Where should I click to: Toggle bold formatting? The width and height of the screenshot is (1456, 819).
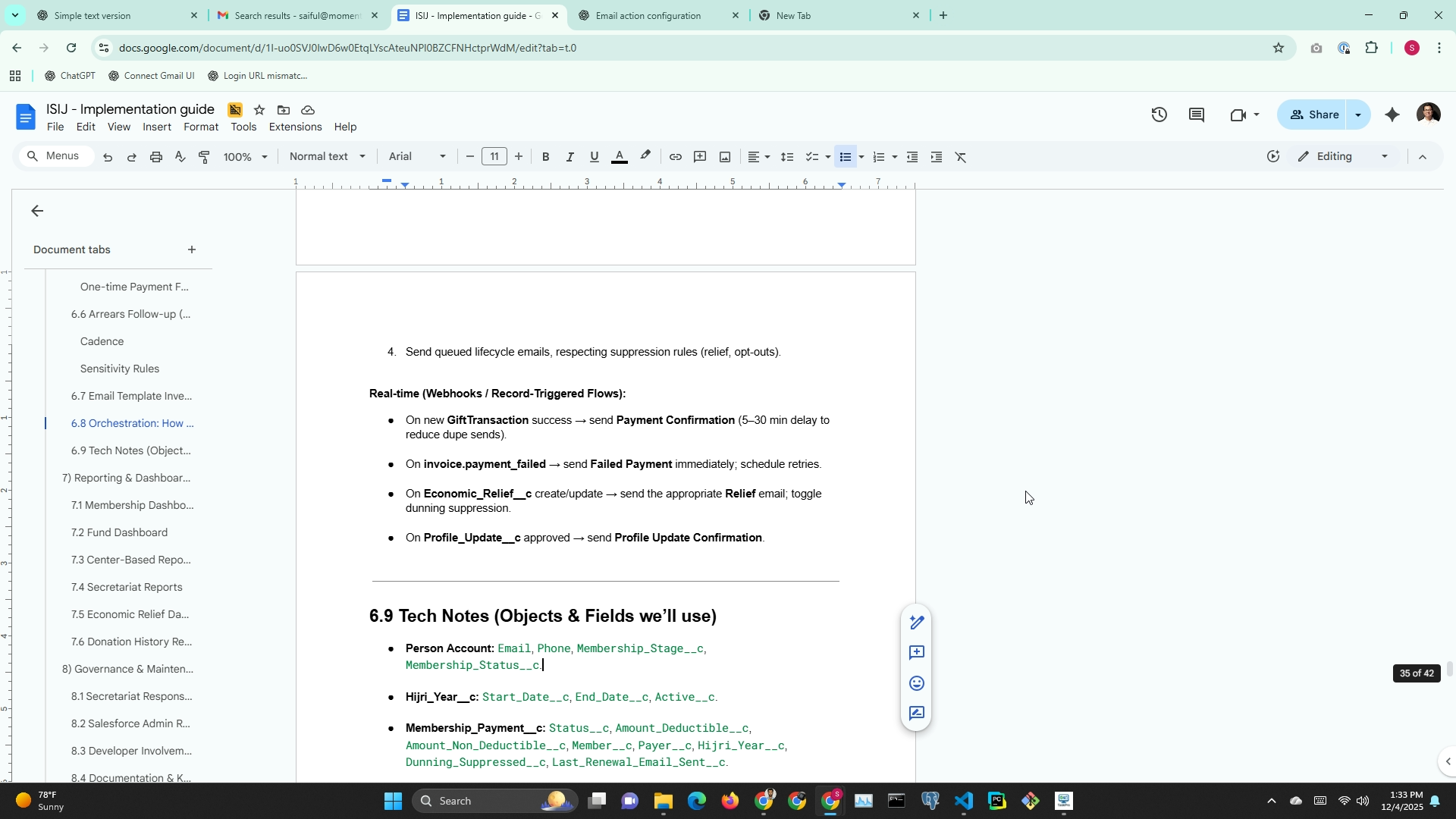click(545, 157)
